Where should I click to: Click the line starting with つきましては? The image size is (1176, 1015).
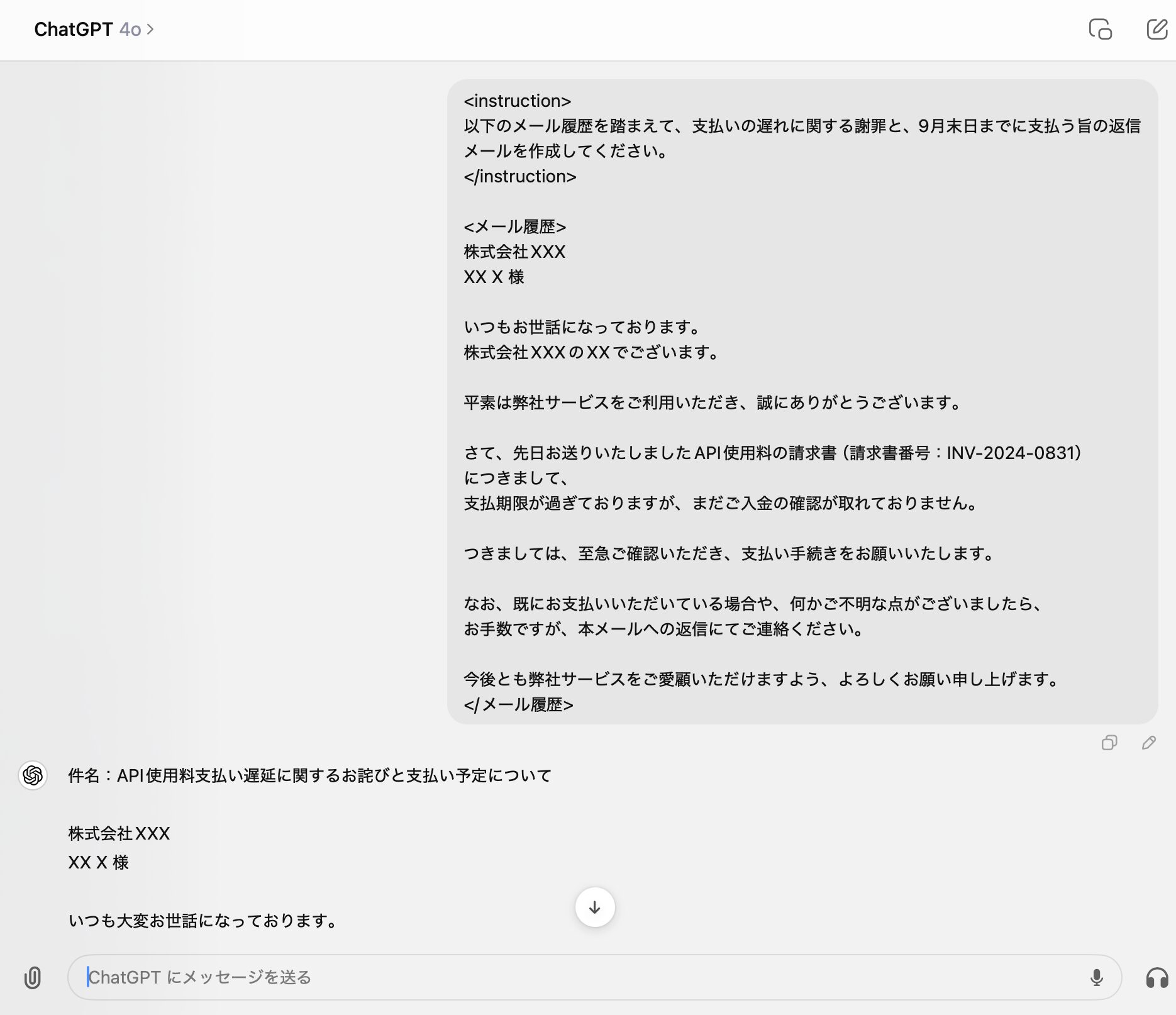tap(730, 553)
